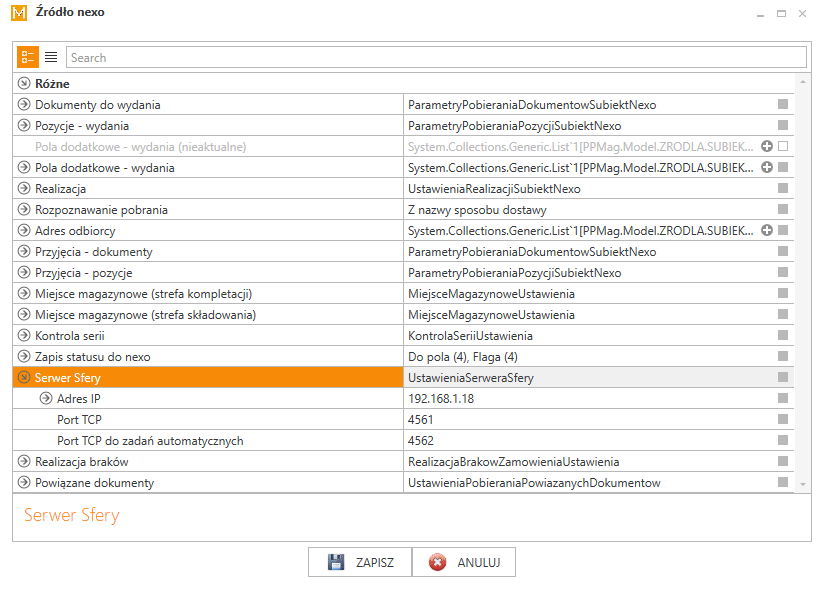Add item to Adres odbiorcy list
The image size is (819, 589).
pyautogui.click(x=767, y=230)
